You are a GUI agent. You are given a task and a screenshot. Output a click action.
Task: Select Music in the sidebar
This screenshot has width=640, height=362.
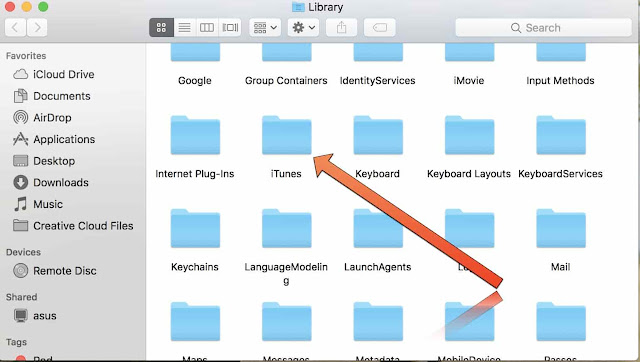[38, 204]
